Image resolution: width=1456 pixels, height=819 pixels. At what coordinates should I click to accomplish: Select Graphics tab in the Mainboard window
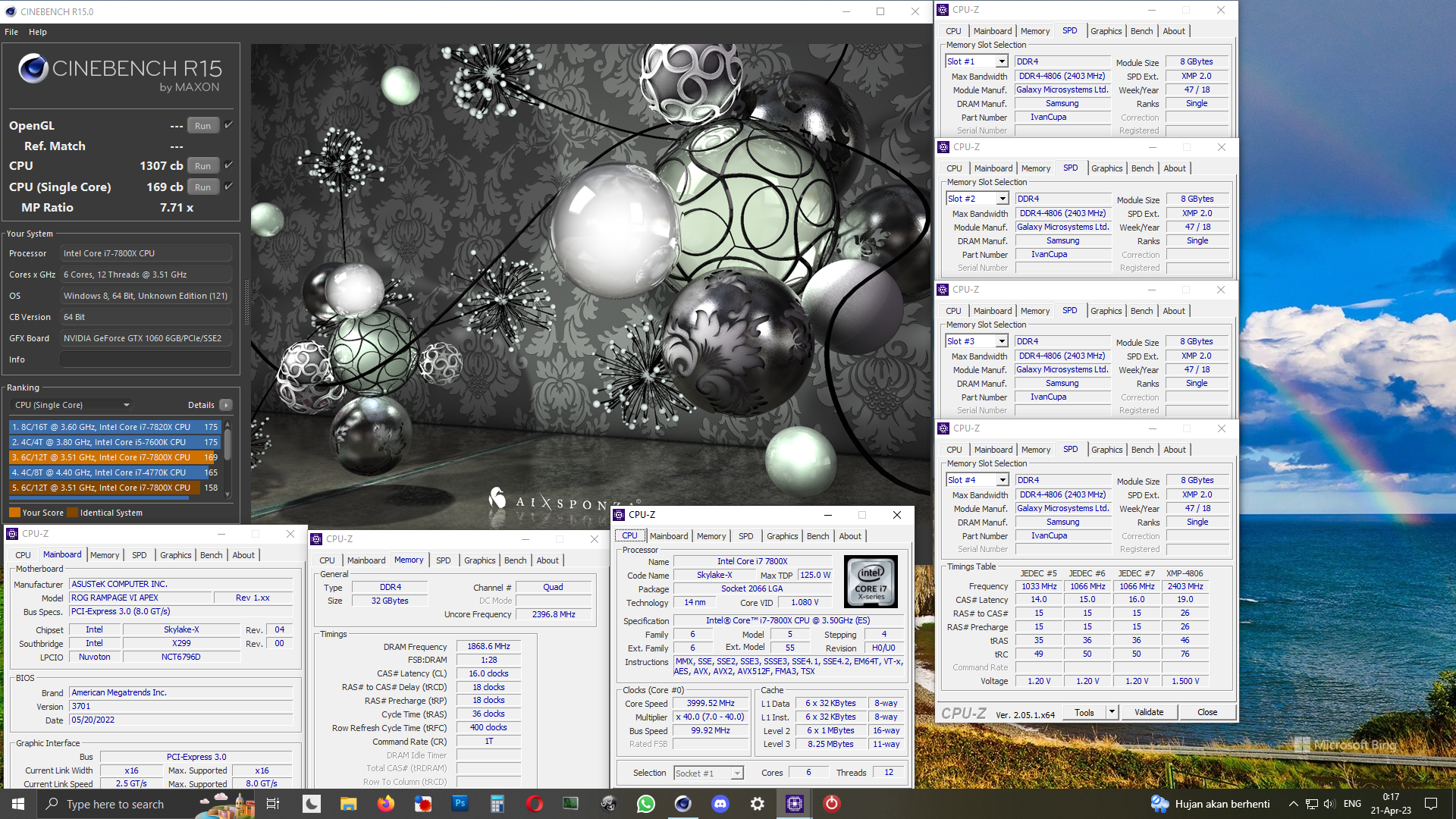[x=176, y=555]
